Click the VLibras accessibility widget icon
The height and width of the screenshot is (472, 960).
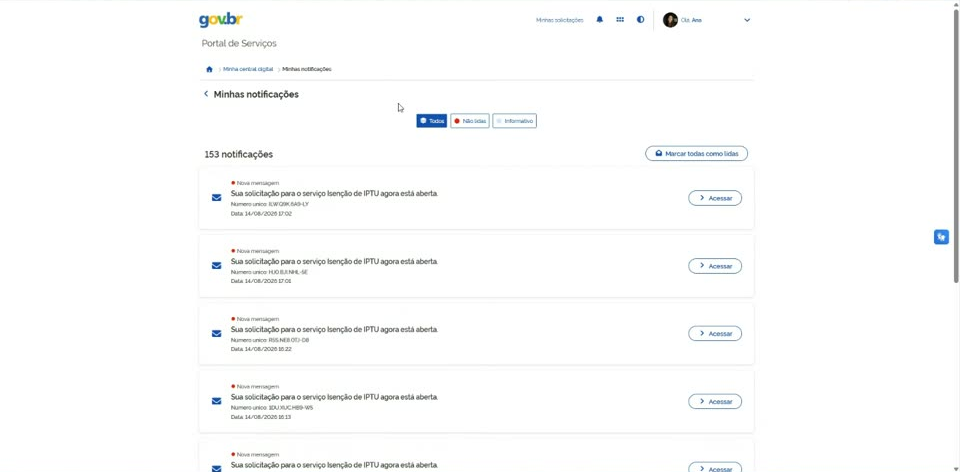click(941, 237)
